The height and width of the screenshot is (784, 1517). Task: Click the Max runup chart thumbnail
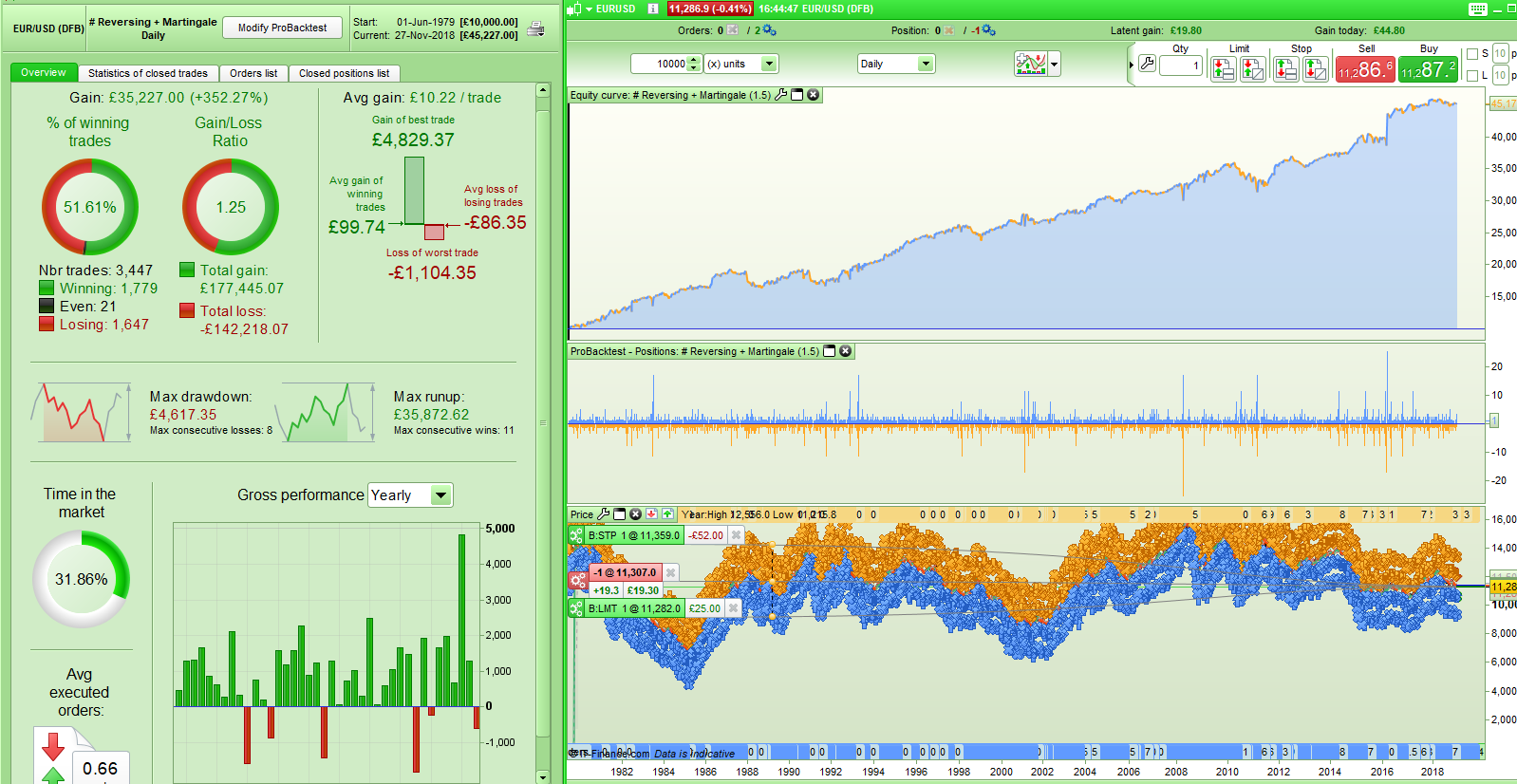327,412
